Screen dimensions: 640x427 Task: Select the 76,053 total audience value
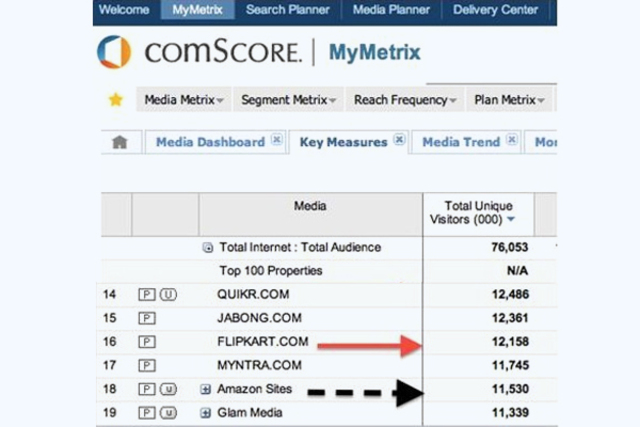[510, 247]
